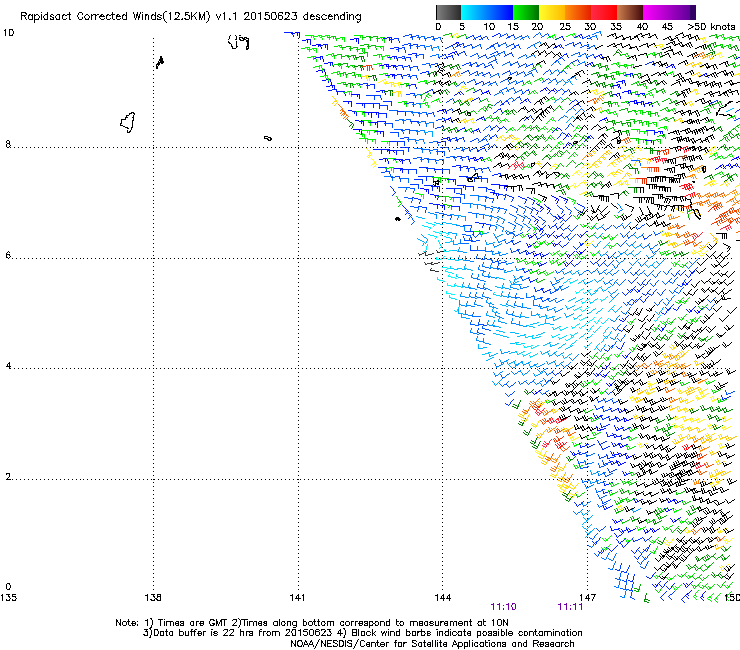Click the latitude label '2' on axis
This screenshot has height=650, width=740.
[8, 477]
